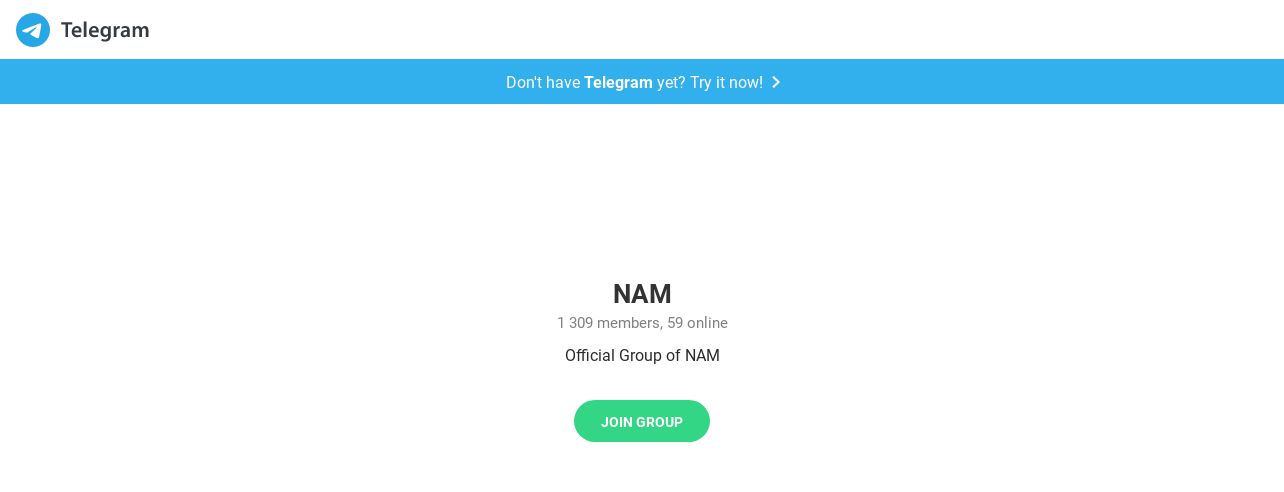Click the "Don't have" words in banner

click(x=543, y=82)
